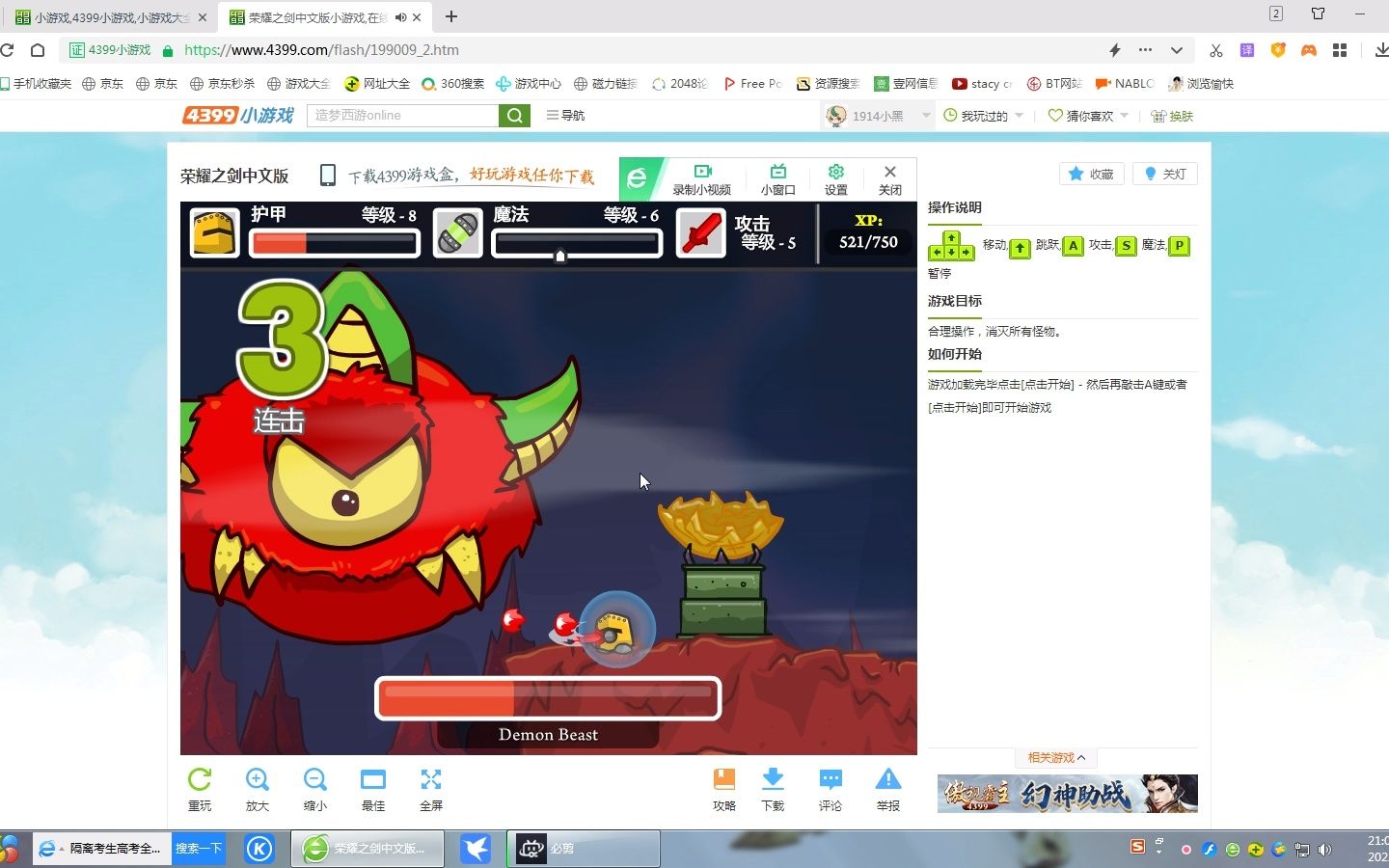
Task: Click the 换肤 skin change link
Action: pyautogui.click(x=1173, y=116)
